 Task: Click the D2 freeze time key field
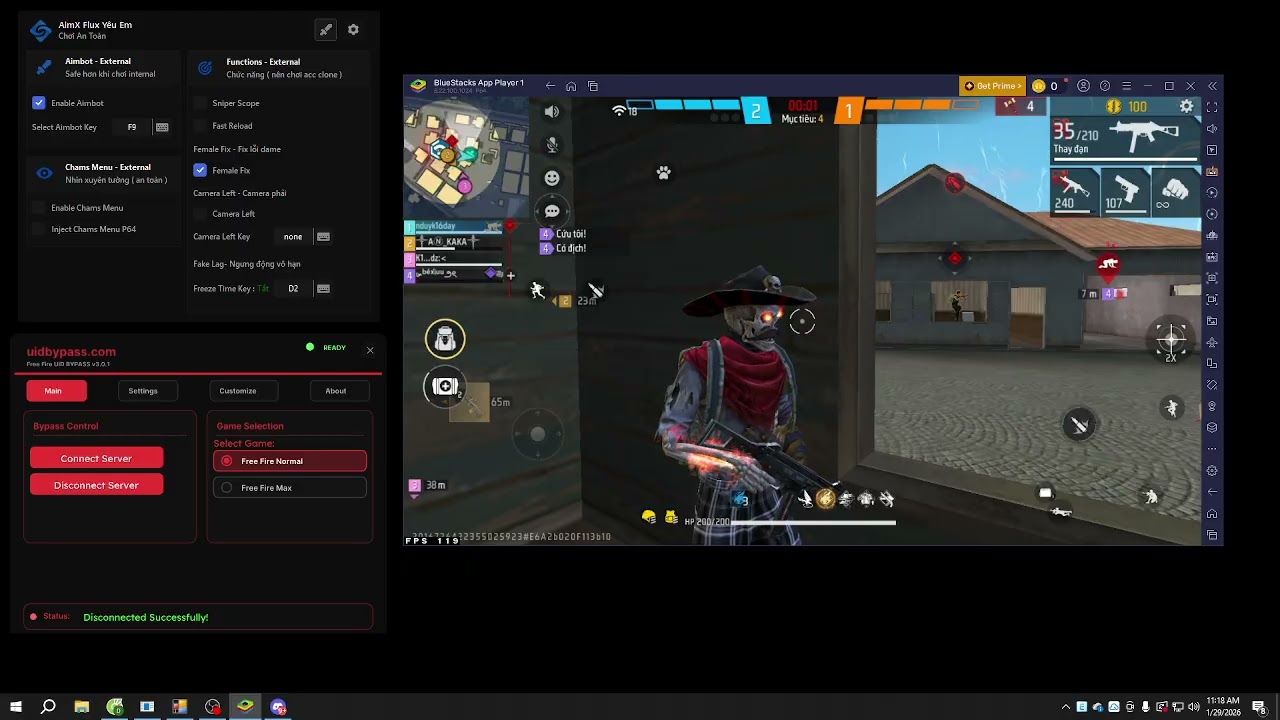pos(293,289)
